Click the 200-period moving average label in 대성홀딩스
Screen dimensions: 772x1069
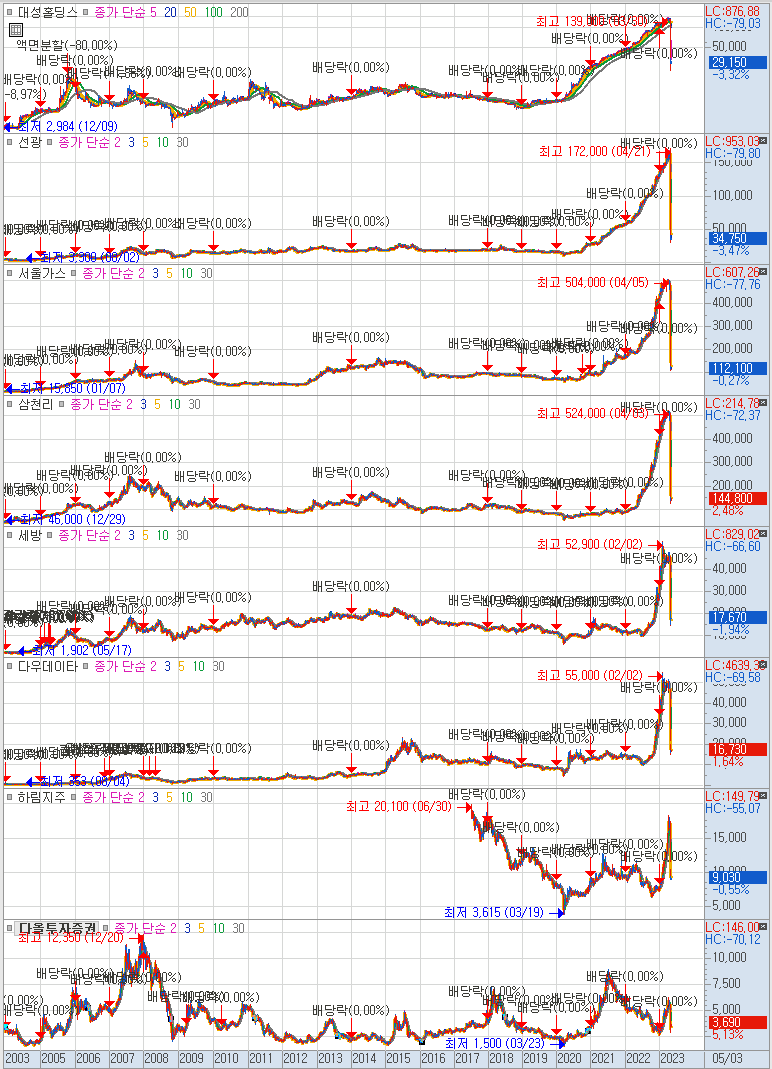coord(239,12)
